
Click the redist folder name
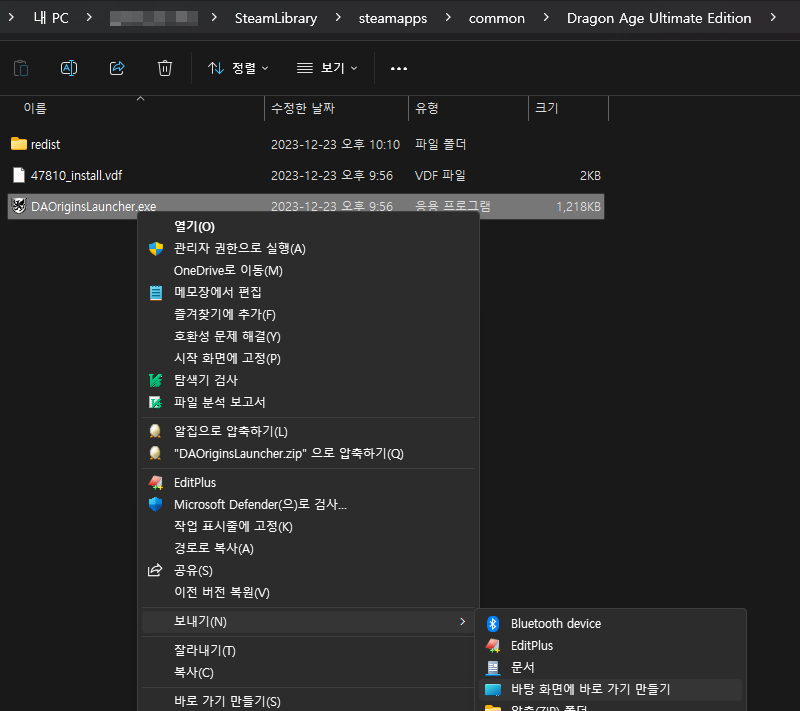(x=45, y=145)
